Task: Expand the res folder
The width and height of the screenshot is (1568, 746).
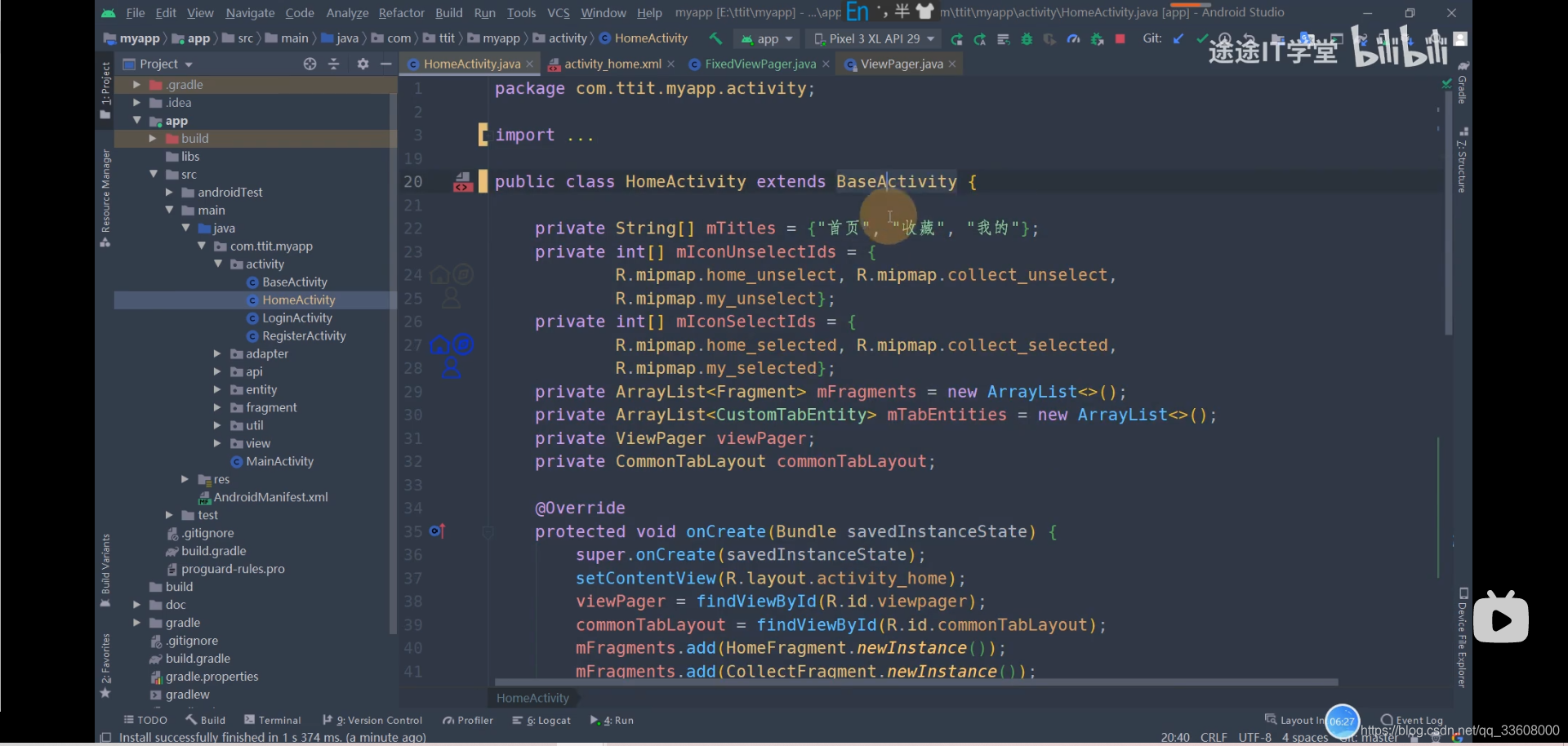Action: [x=185, y=480]
